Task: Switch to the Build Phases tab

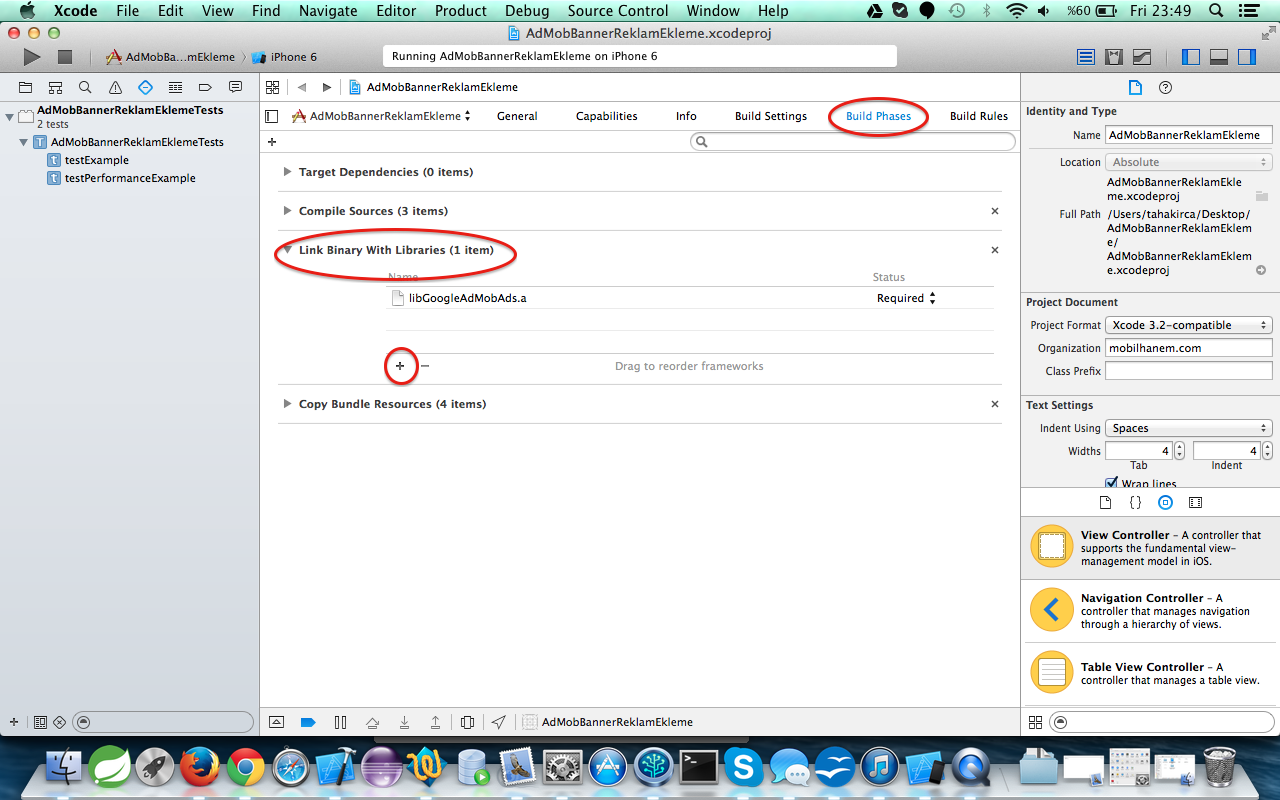Action: [x=878, y=116]
